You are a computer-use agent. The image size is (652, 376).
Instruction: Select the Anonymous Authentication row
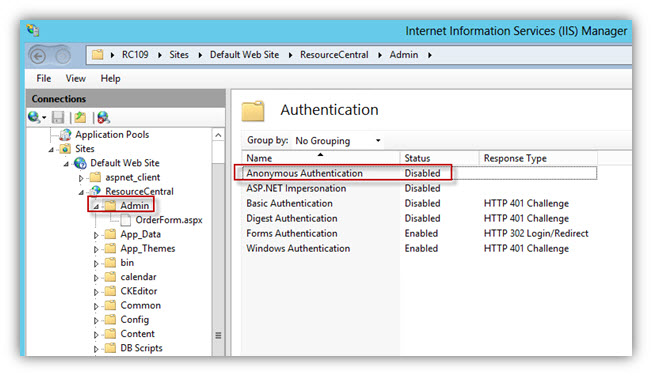(x=419, y=173)
